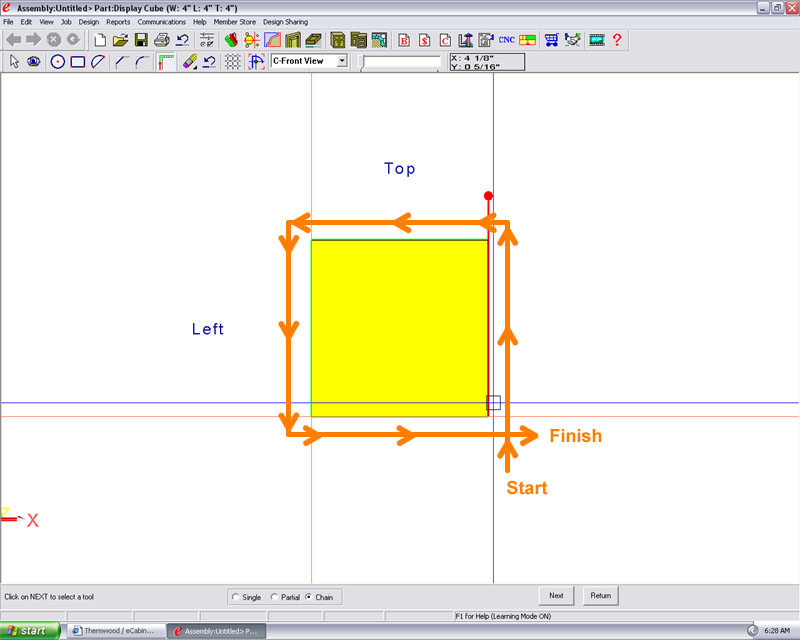Select the rectangle drawing tool
Viewport: 800px width, 640px height.
(x=78, y=62)
